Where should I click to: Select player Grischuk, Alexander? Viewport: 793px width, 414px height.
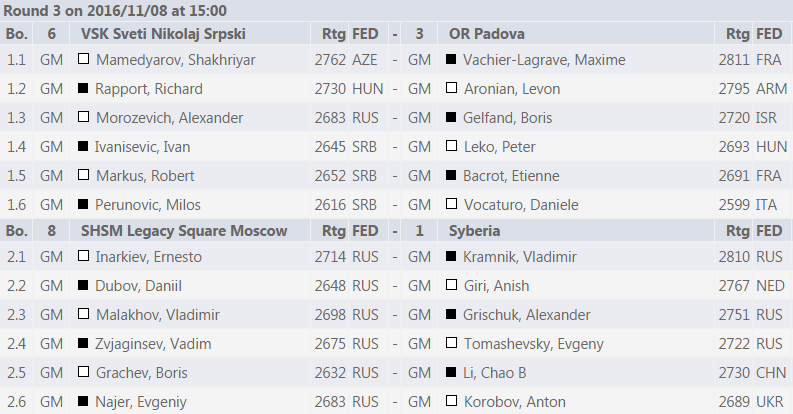tap(526, 315)
